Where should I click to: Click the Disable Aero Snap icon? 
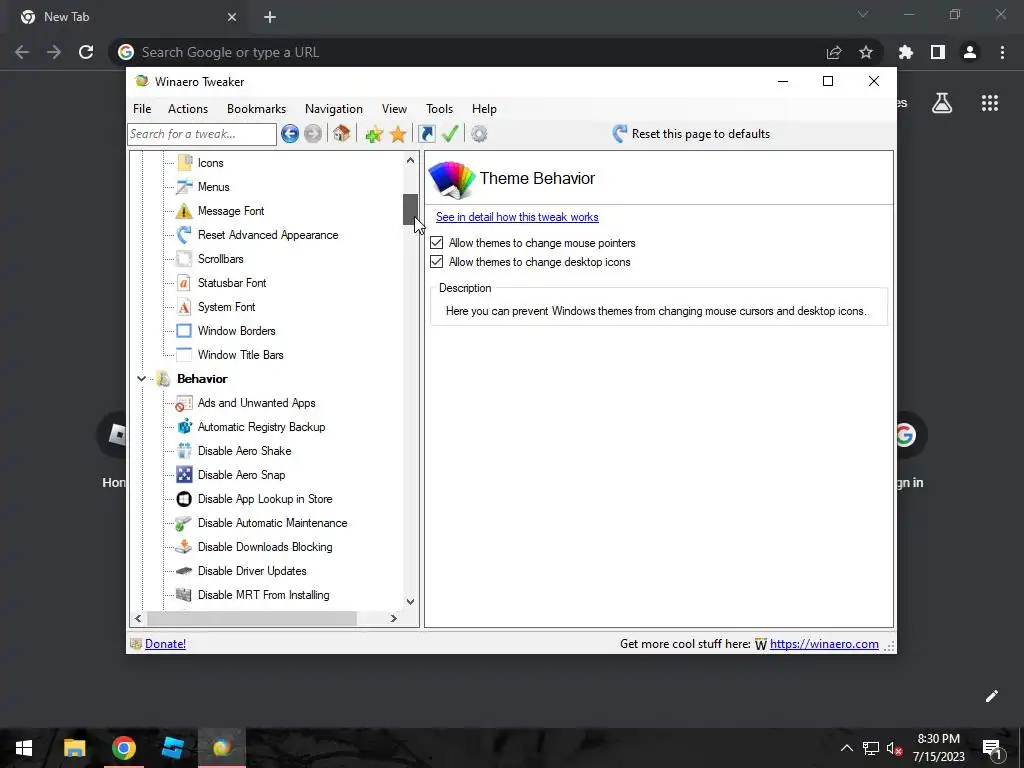[185, 475]
